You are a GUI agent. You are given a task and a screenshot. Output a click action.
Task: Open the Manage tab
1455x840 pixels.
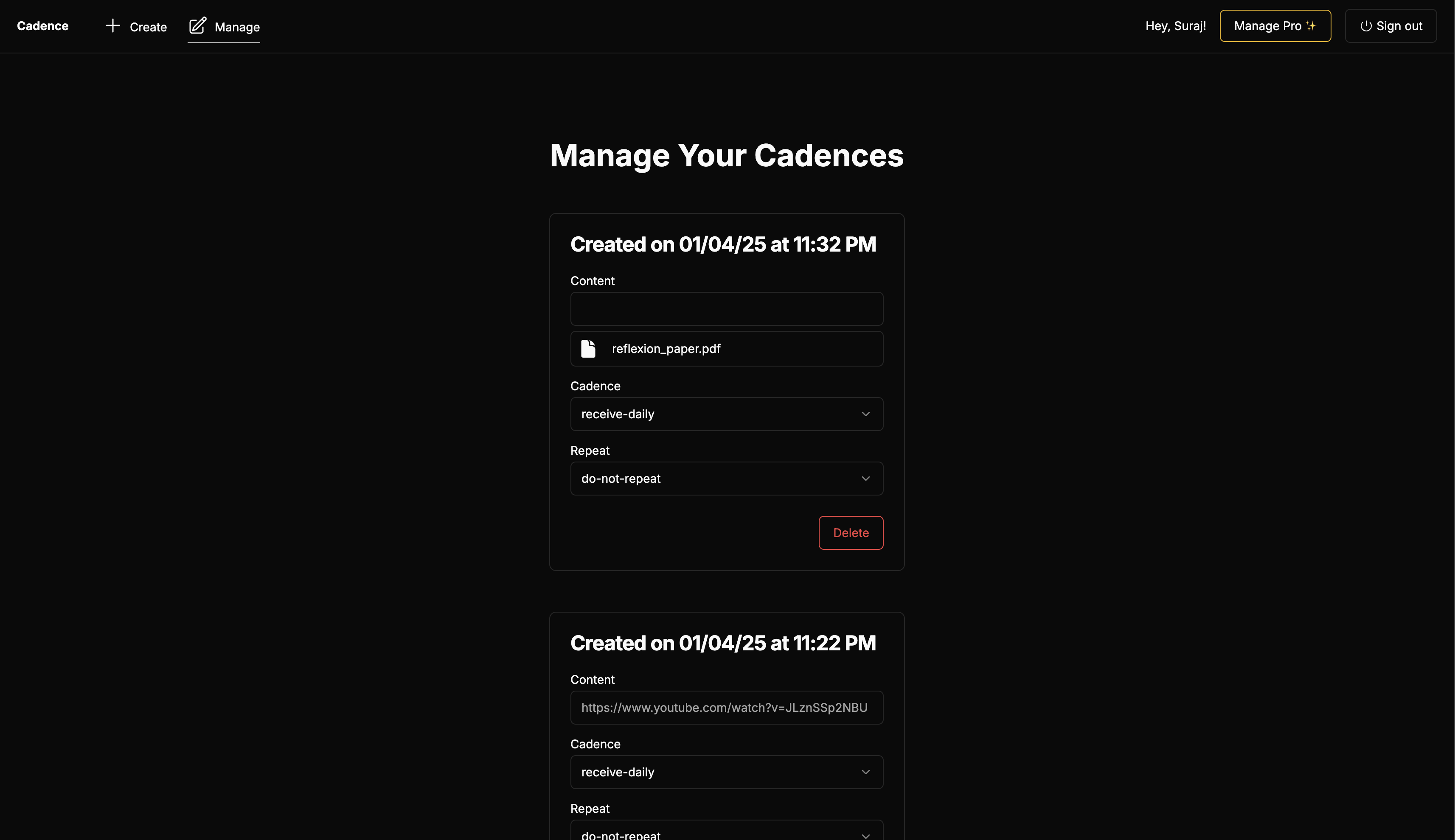224,27
